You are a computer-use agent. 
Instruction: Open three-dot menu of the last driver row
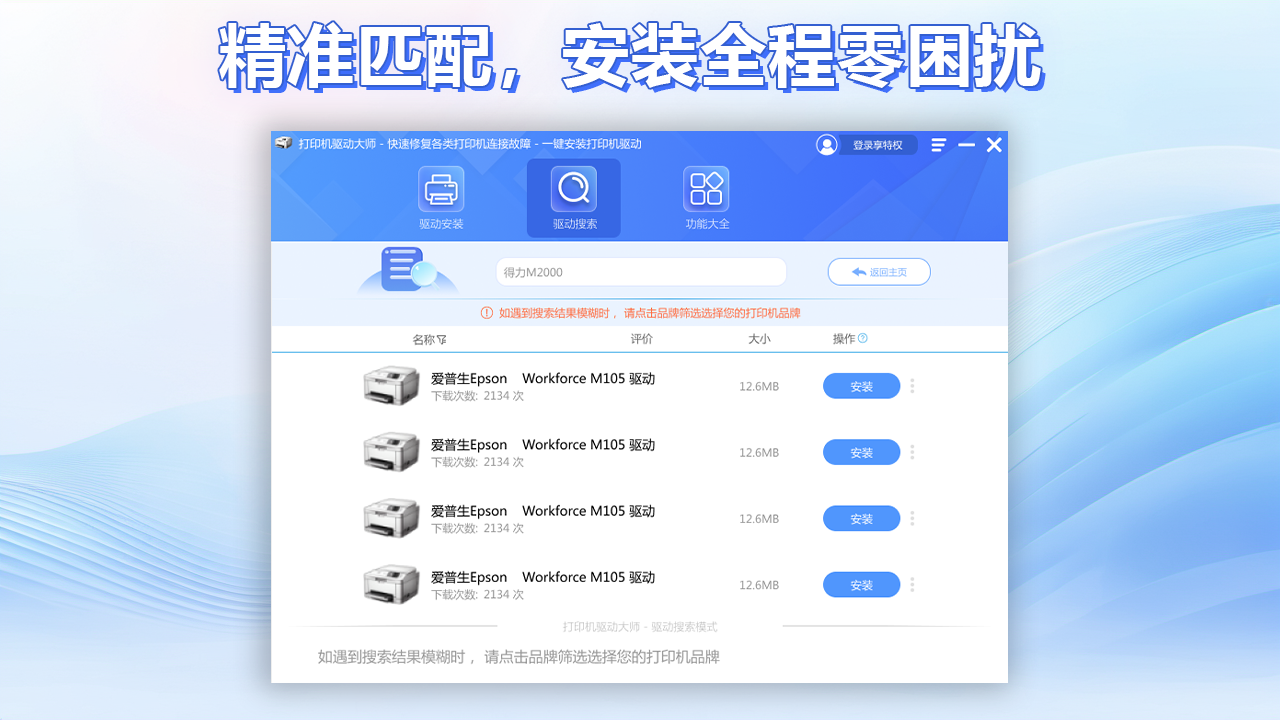click(x=911, y=584)
